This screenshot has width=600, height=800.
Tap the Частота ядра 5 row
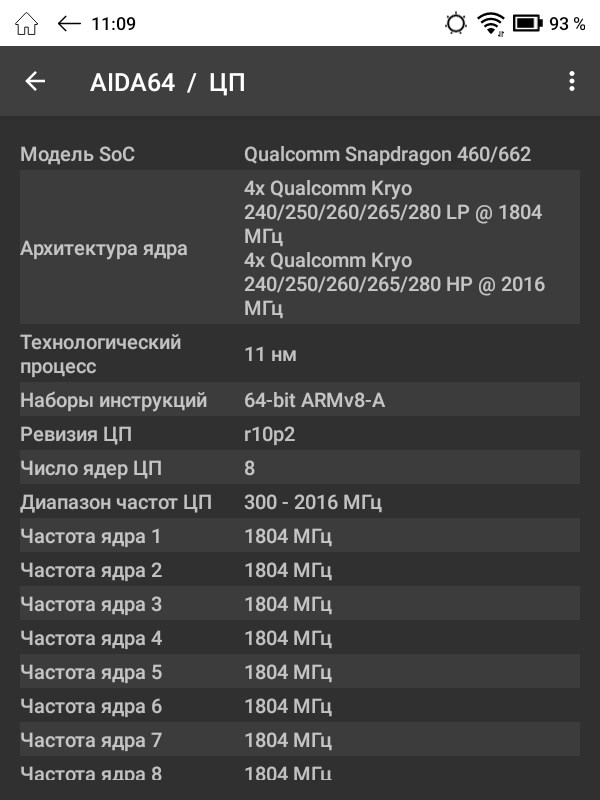[x=300, y=673]
